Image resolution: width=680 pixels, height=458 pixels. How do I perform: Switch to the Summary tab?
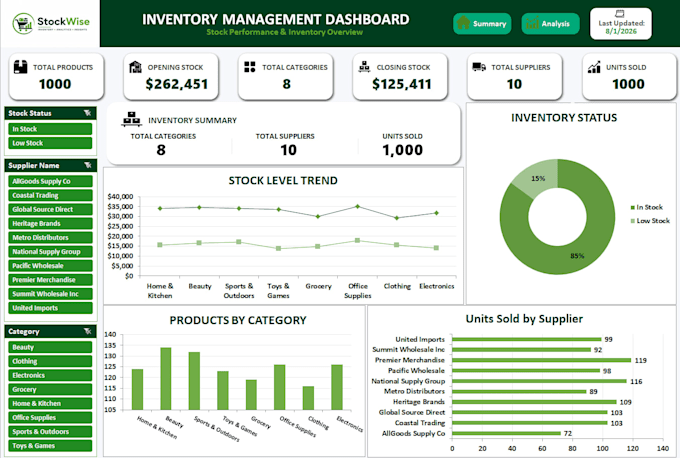coord(482,23)
